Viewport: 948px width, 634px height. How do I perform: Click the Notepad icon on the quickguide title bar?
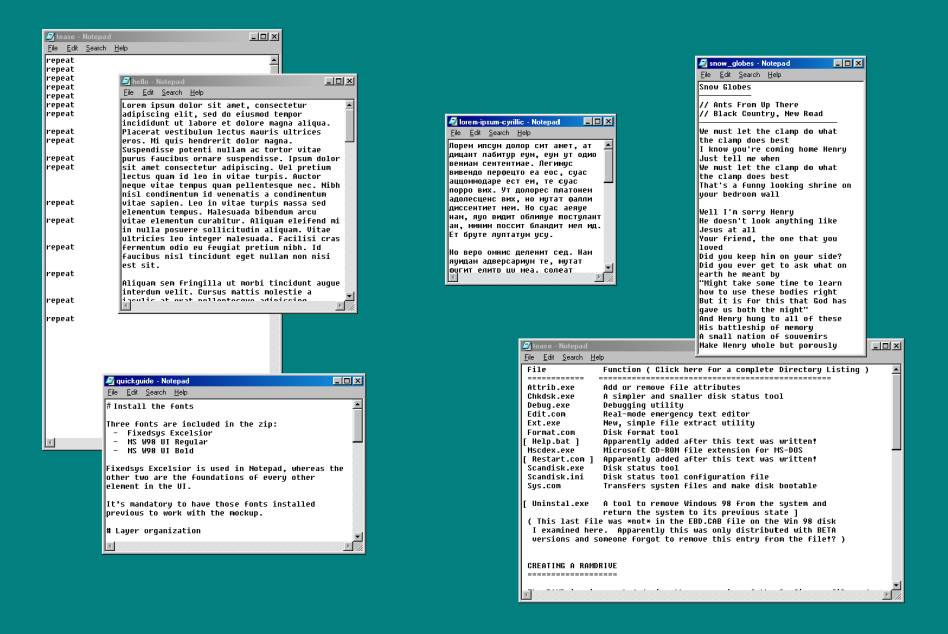109,380
